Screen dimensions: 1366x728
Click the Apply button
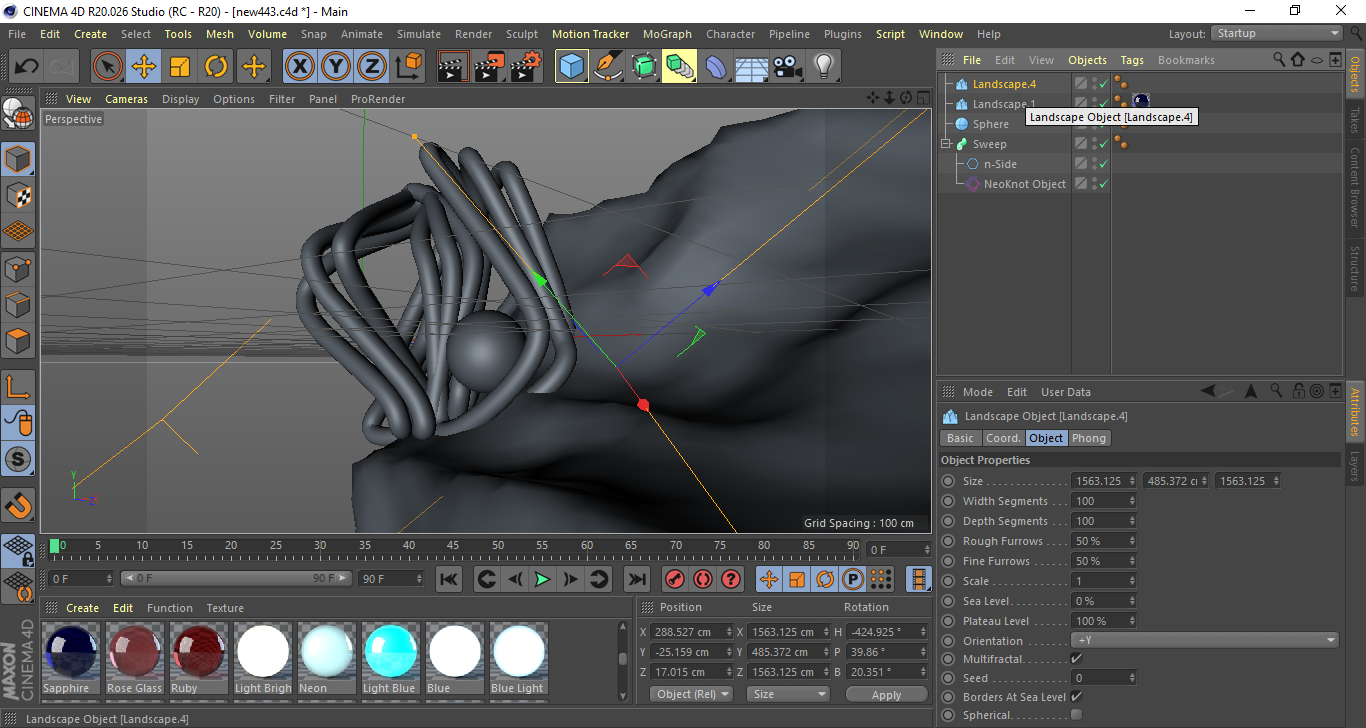tap(886, 694)
